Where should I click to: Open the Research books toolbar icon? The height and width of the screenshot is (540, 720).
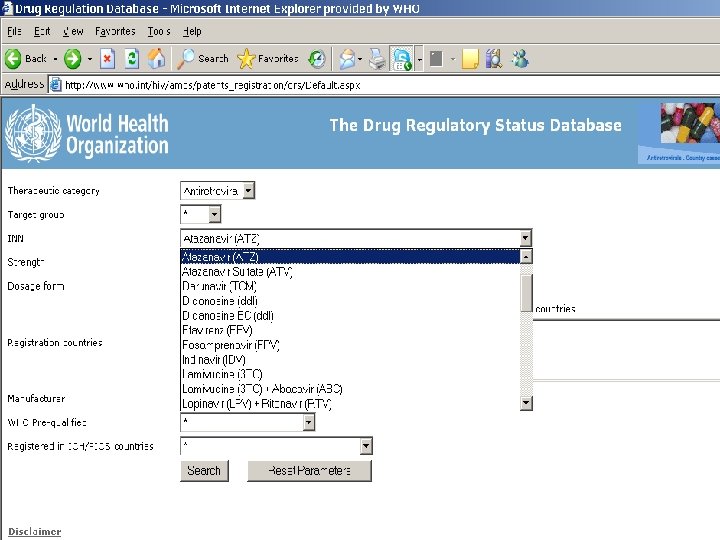point(494,59)
